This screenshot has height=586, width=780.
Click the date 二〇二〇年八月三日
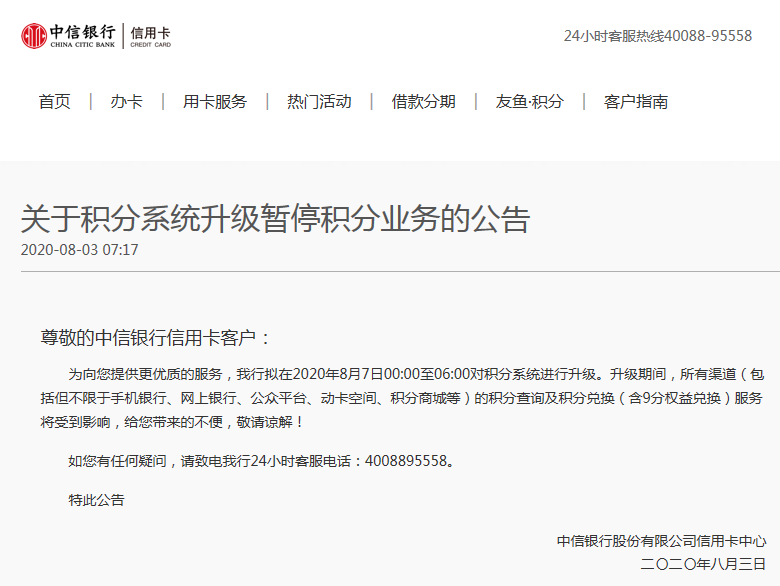point(703,564)
